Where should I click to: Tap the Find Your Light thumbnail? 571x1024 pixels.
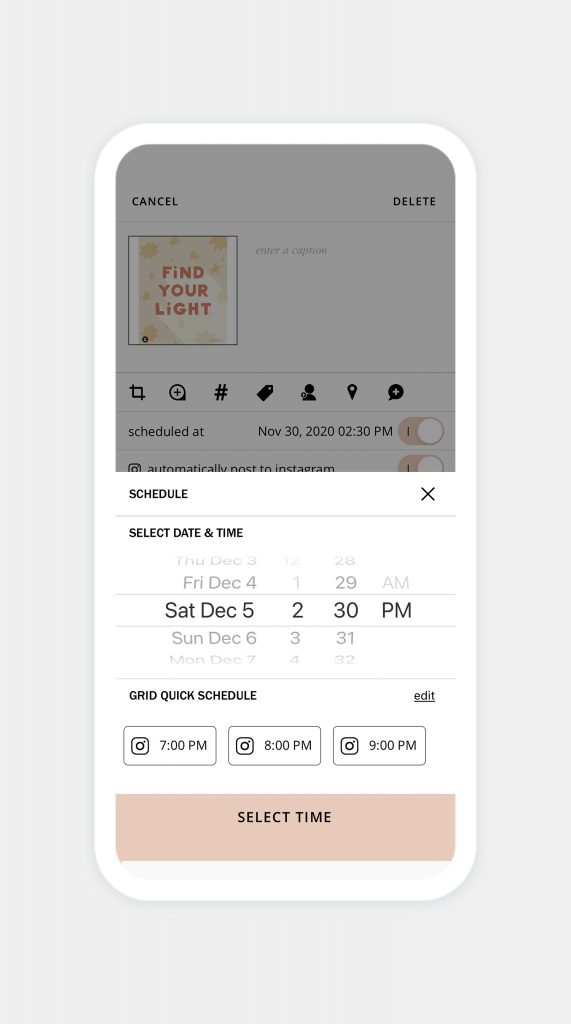pos(183,291)
